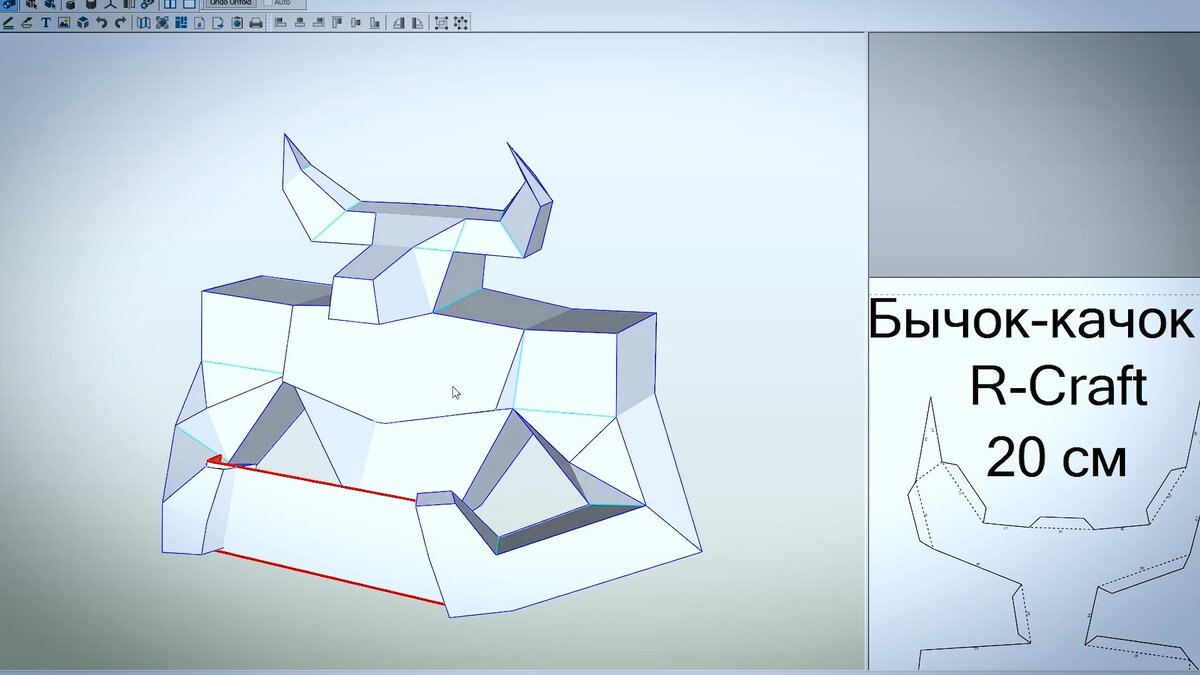1200x675 pixels.
Task: Click the 3D cube object icon
Action: (83, 22)
